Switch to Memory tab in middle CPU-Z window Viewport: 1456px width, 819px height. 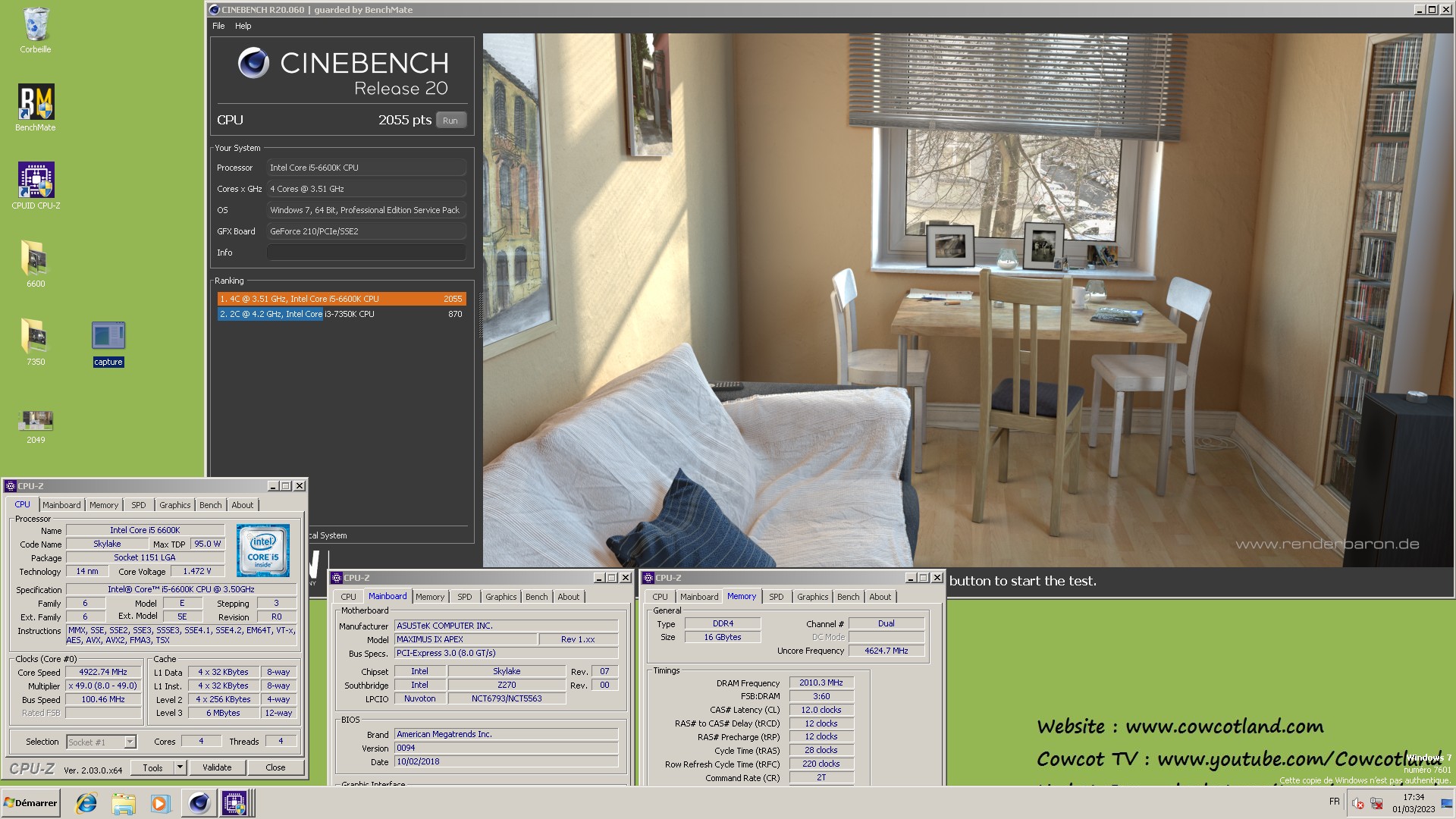430,598
